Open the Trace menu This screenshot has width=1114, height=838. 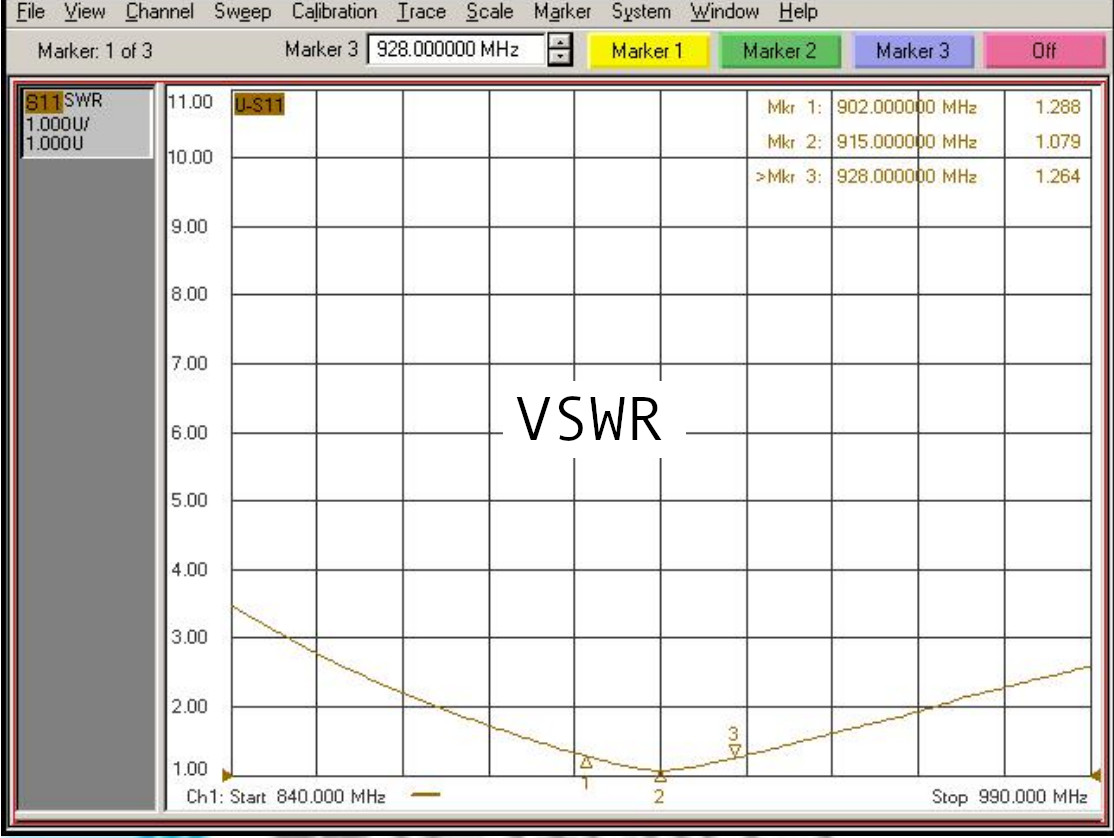pos(421,12)
